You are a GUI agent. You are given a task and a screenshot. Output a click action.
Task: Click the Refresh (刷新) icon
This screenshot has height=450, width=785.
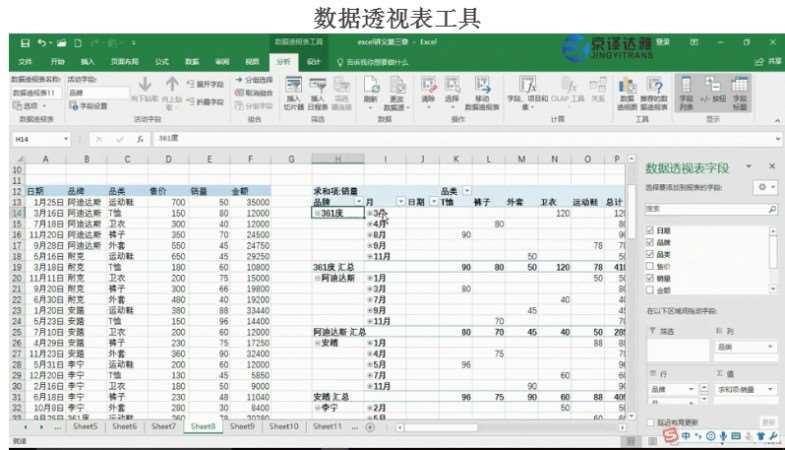[x=370, y=85]
